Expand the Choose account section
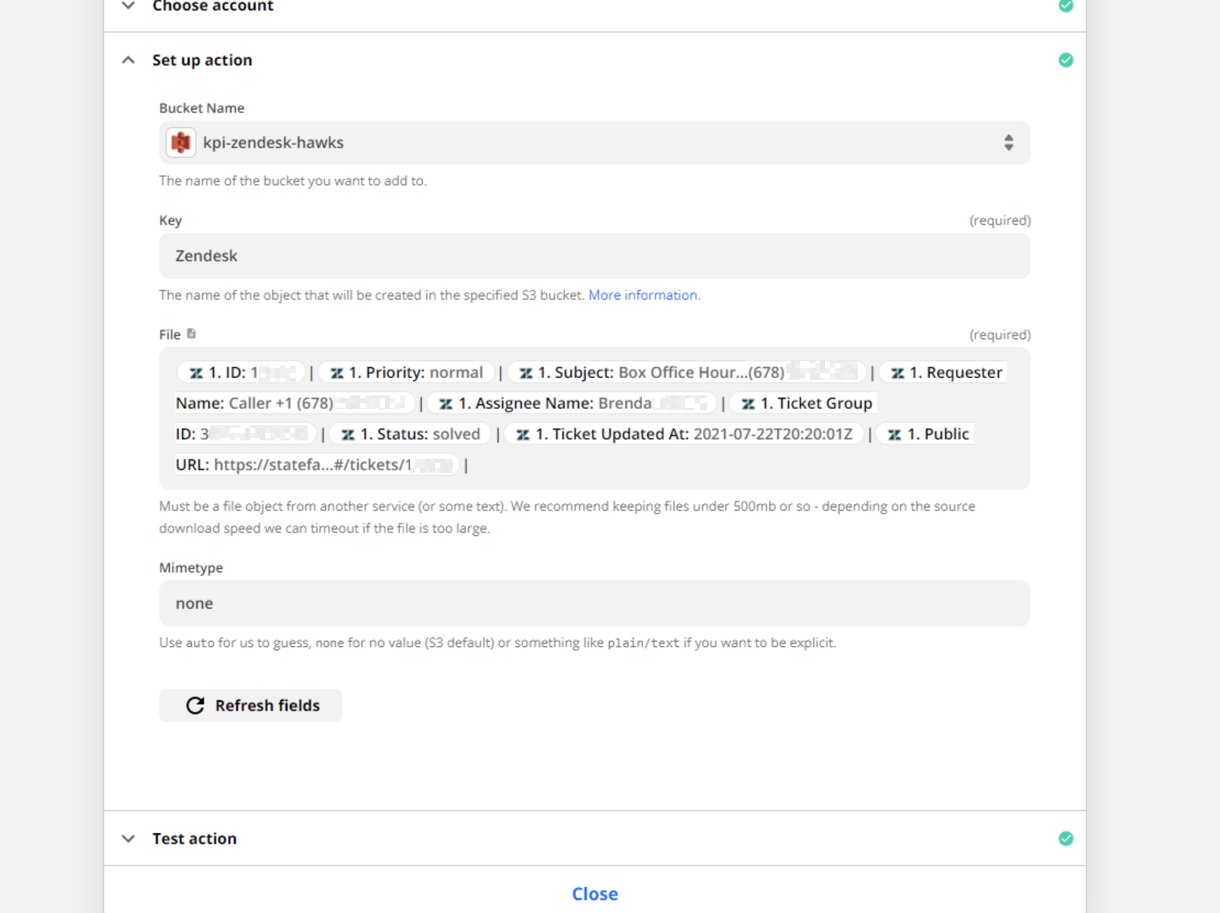Image resolution: width=1220 pixels, height=913 pixels. pos(128,6)
